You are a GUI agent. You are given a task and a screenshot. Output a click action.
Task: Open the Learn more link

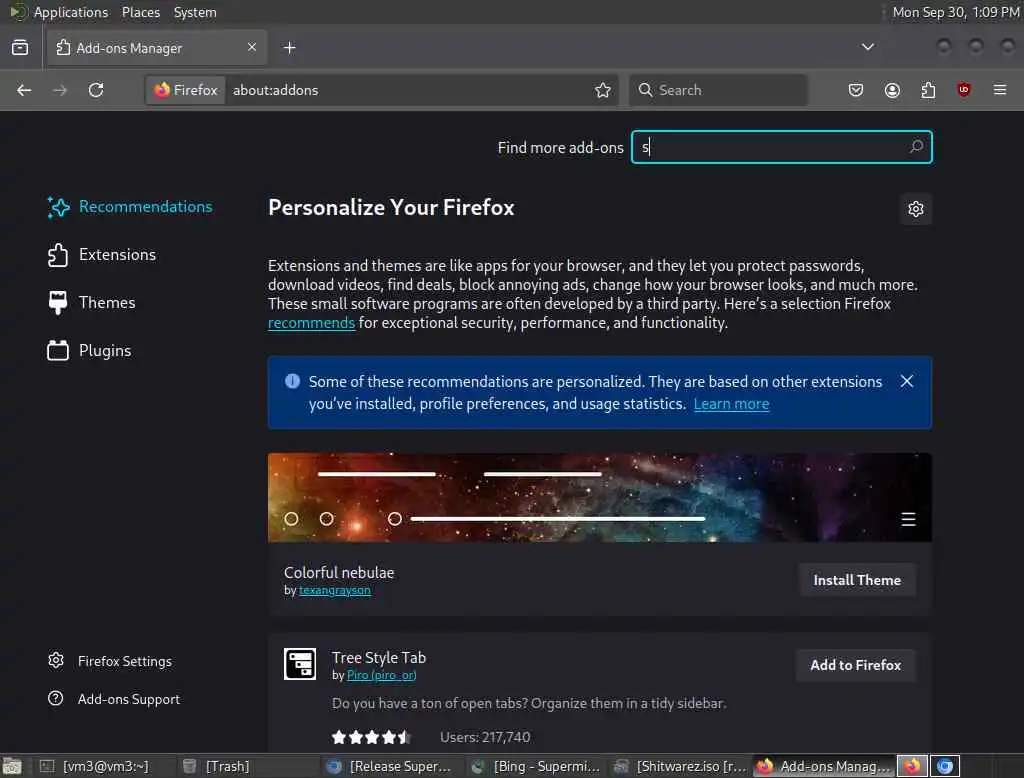(731, 404)
